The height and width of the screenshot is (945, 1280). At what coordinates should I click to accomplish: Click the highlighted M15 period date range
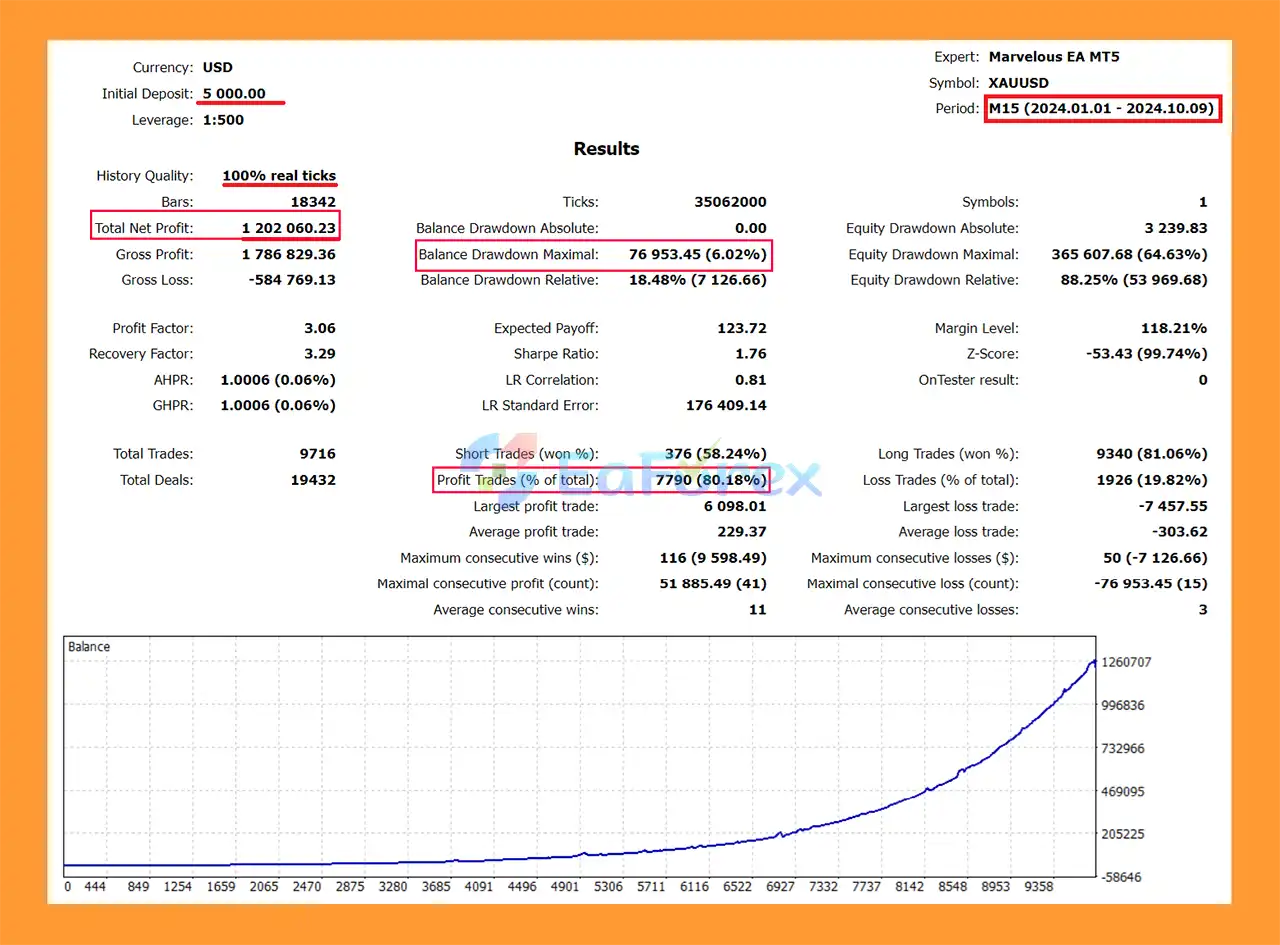(x=1102, y=109)
